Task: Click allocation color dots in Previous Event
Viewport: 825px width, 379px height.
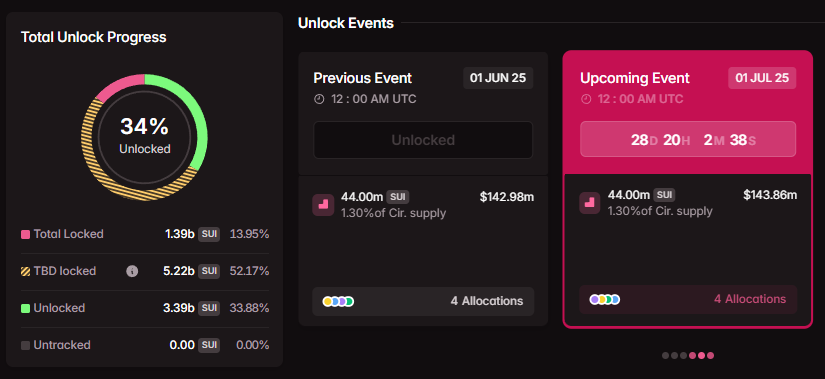Action: [x=338, y=302]
